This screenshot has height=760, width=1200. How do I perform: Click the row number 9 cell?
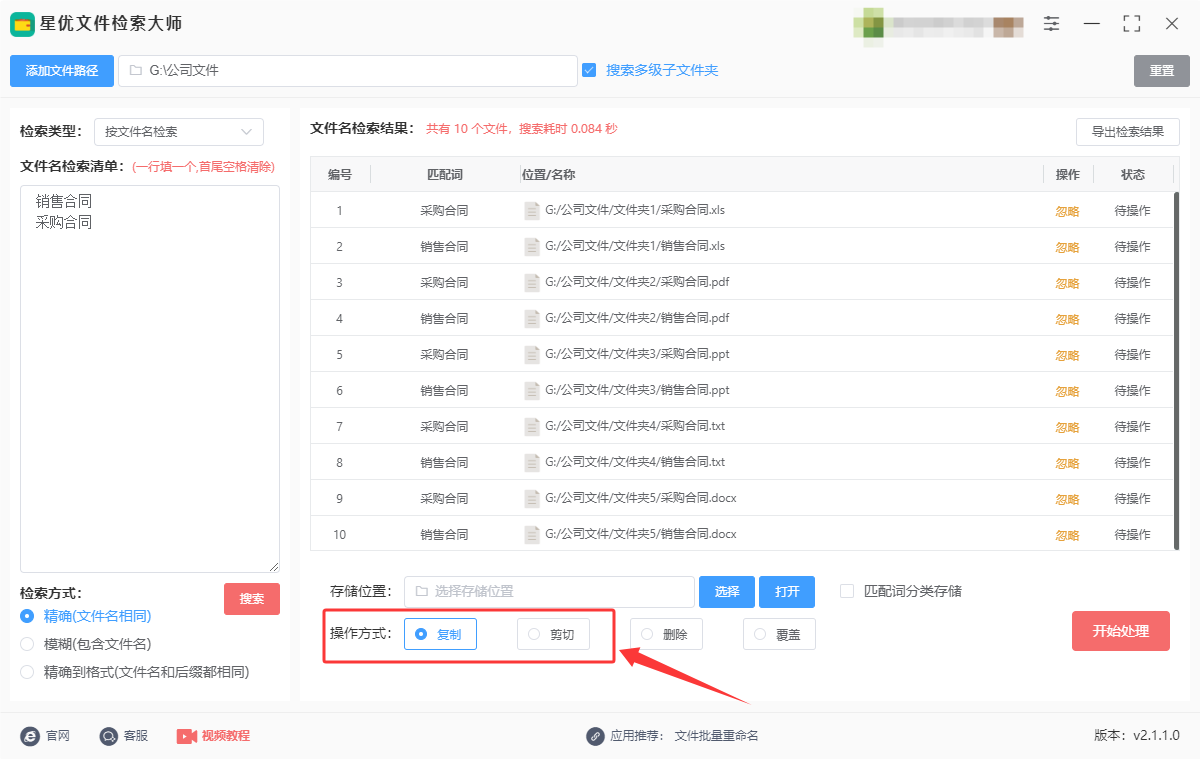coord(340,499)
